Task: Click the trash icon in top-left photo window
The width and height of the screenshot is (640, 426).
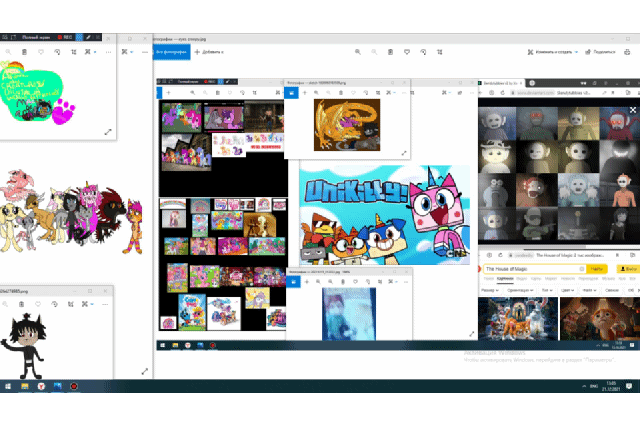Action: point(22,51)
